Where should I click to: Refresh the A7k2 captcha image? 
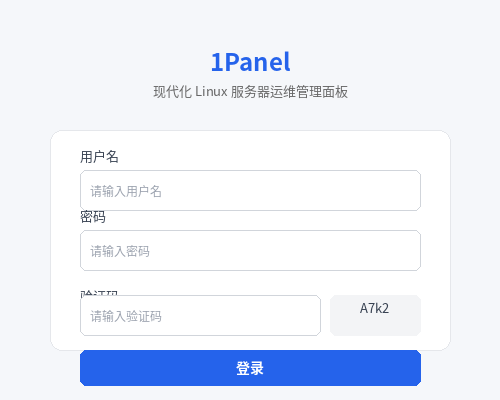click(375, 315)
